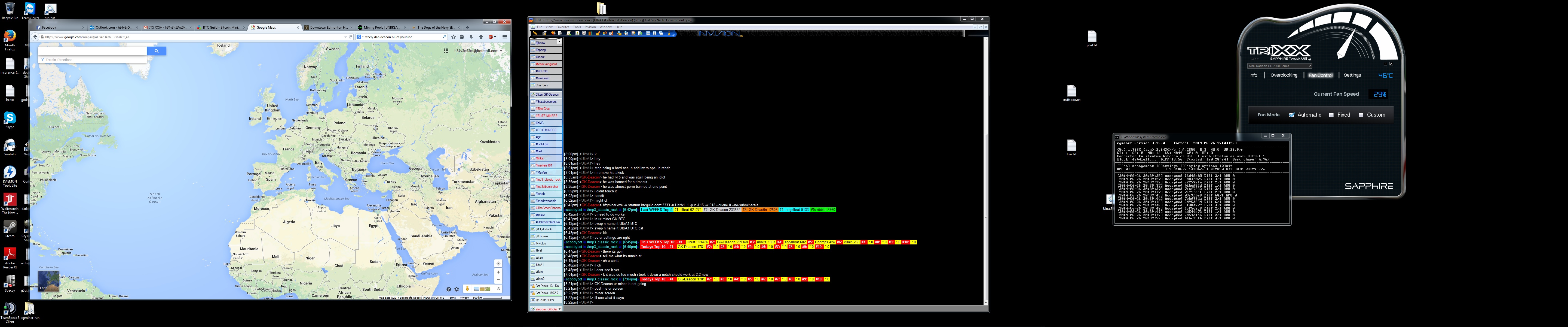The width and height of the screenshot is (1568, 327).
Task: Open the loki.txt desktop file
Action: [x=1071, y=148]
